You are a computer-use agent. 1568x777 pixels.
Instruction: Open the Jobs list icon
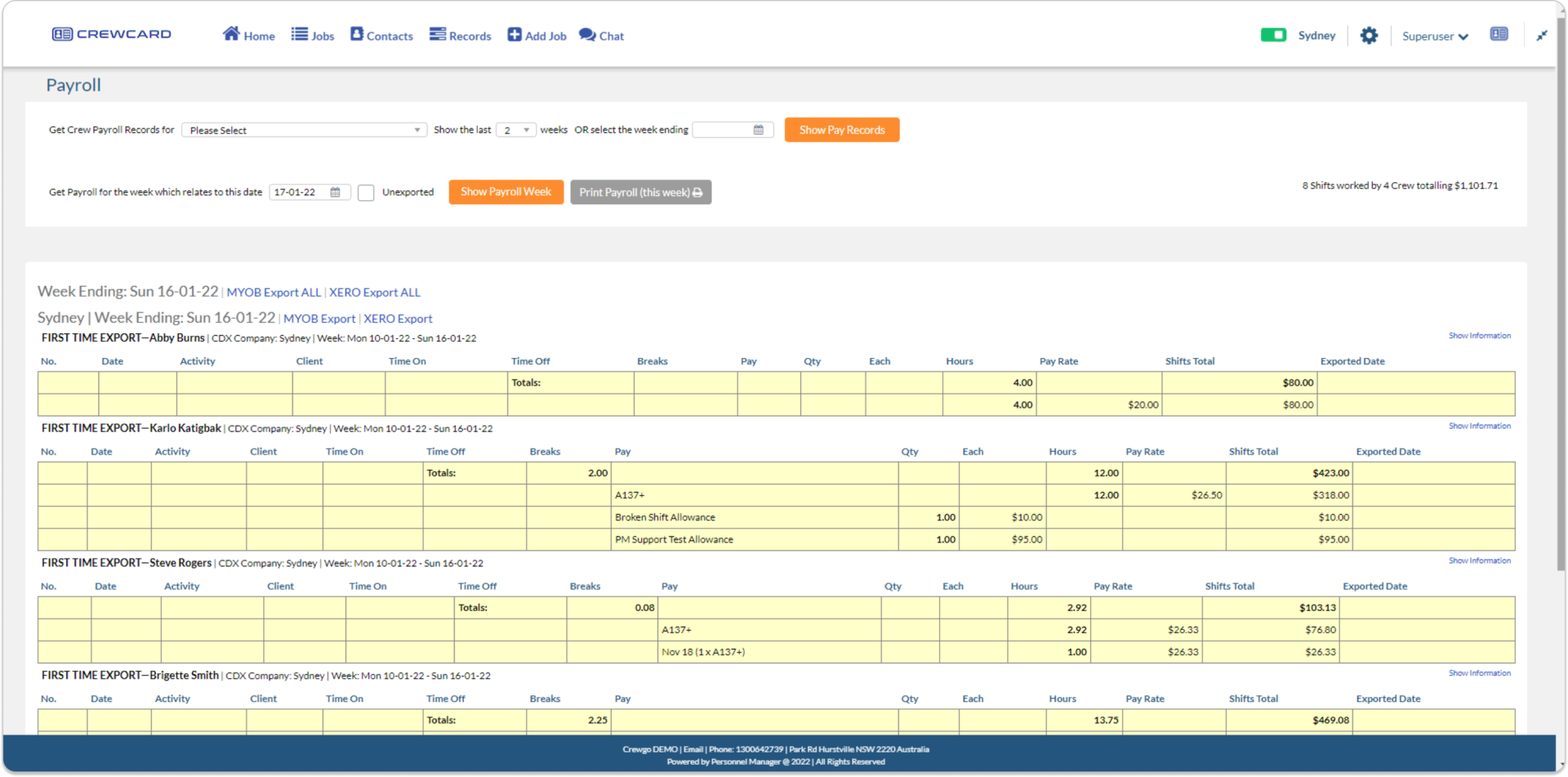point(297,34)
